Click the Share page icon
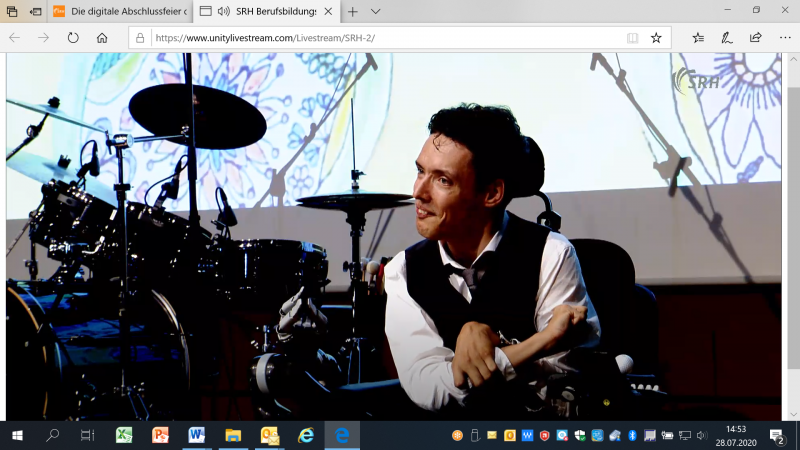The width and height of the screenshot is (800, 450). 755,37
